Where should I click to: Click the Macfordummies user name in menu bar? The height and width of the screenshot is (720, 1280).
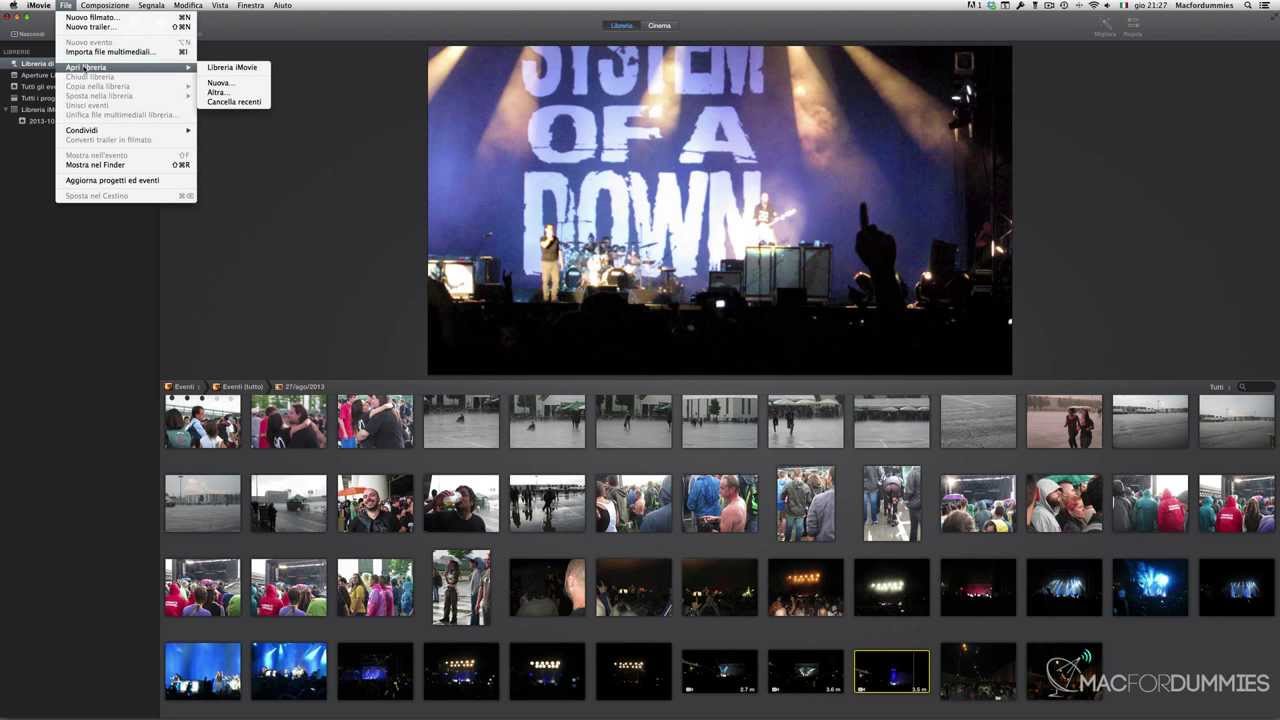coord(1203,5)
